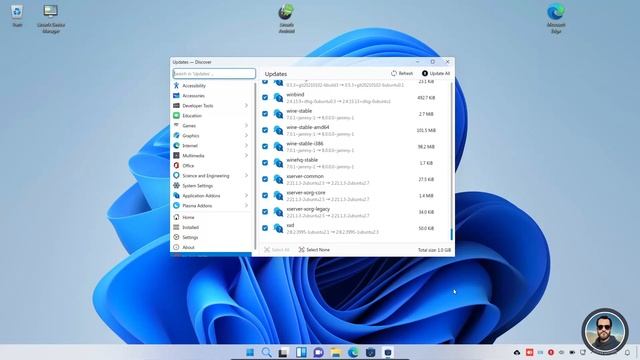This screenshot has height=360, width=640.
Task: Click the wine-stable package icon
Action: [x=278, y=114]
